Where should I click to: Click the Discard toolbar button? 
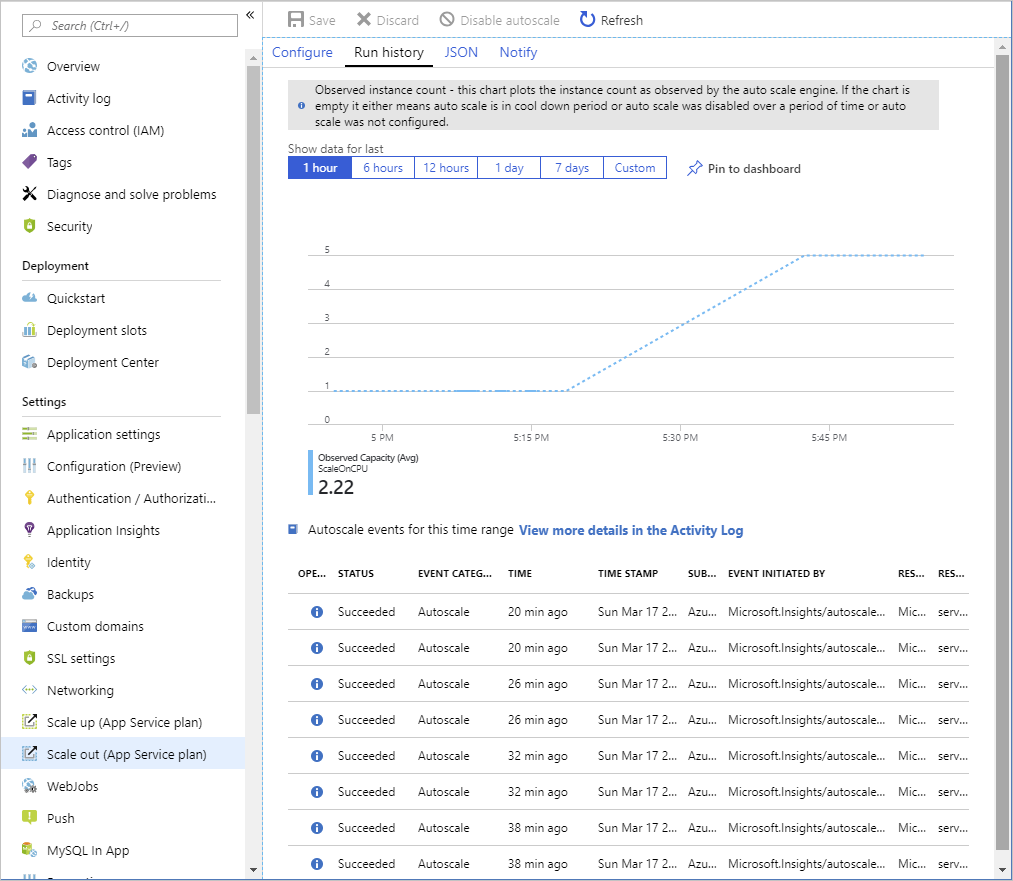[x=388, y=20]
